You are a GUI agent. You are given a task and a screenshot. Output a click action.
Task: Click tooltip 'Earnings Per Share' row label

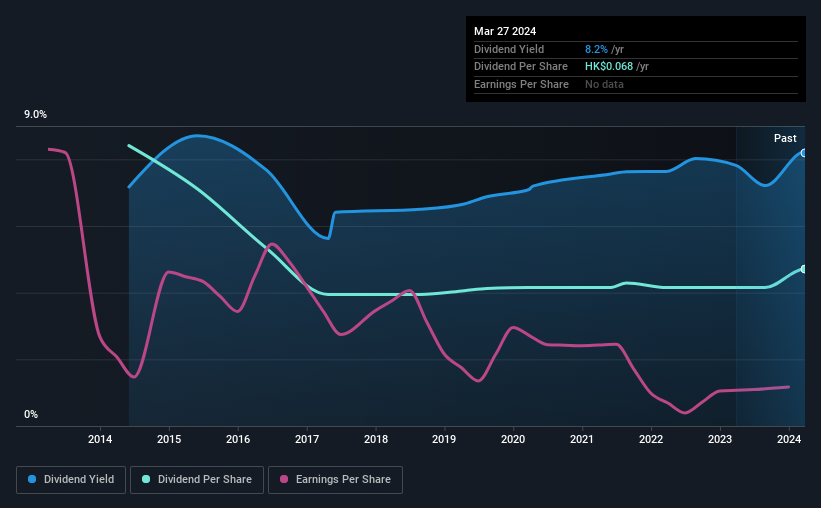tap(522, 84)
